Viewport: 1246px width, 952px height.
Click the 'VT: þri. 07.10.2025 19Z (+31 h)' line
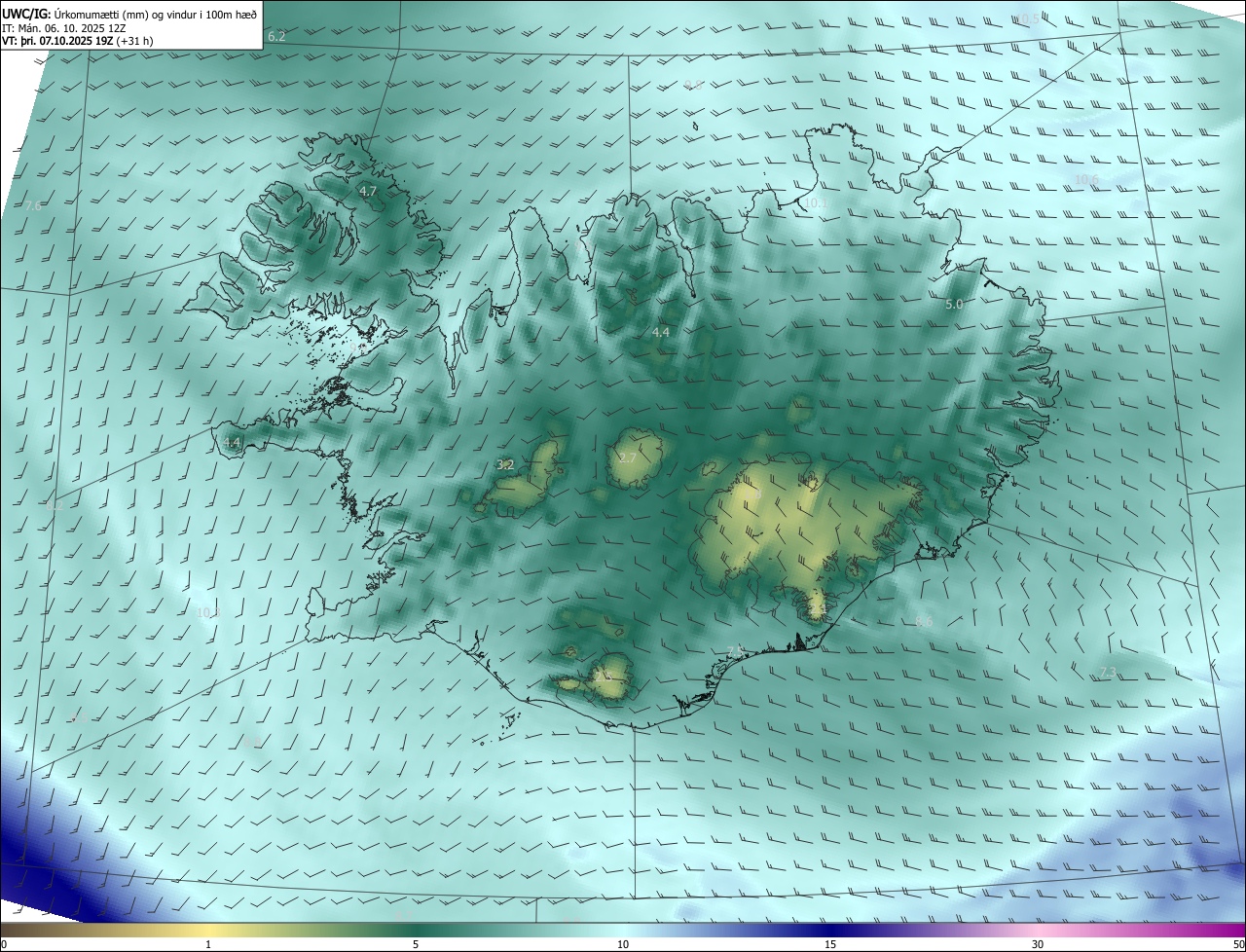pyautogui.click(x=78, y=41)
